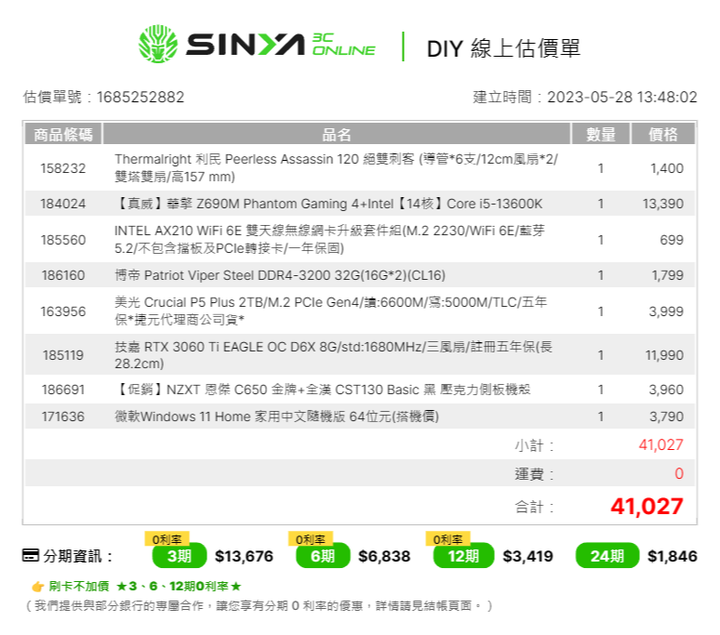Screen dimensions: 720x635
Task: Click the Patriot Viper Steel DDR4-3200 product name
Action: (280, 275)
